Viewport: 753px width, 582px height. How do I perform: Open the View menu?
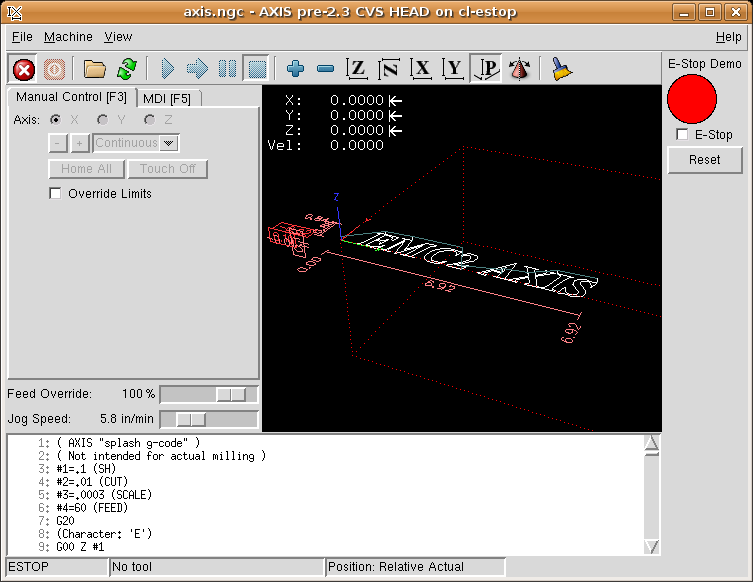click(x=118, y=37)
